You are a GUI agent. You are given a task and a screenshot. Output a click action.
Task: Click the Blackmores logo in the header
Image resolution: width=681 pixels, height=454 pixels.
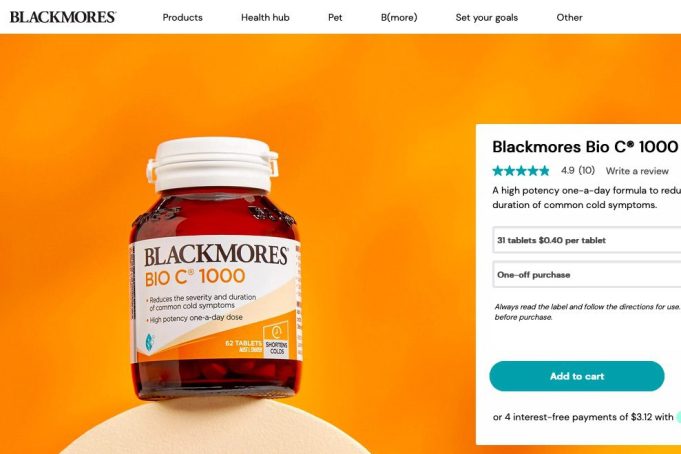pos(63,17)
